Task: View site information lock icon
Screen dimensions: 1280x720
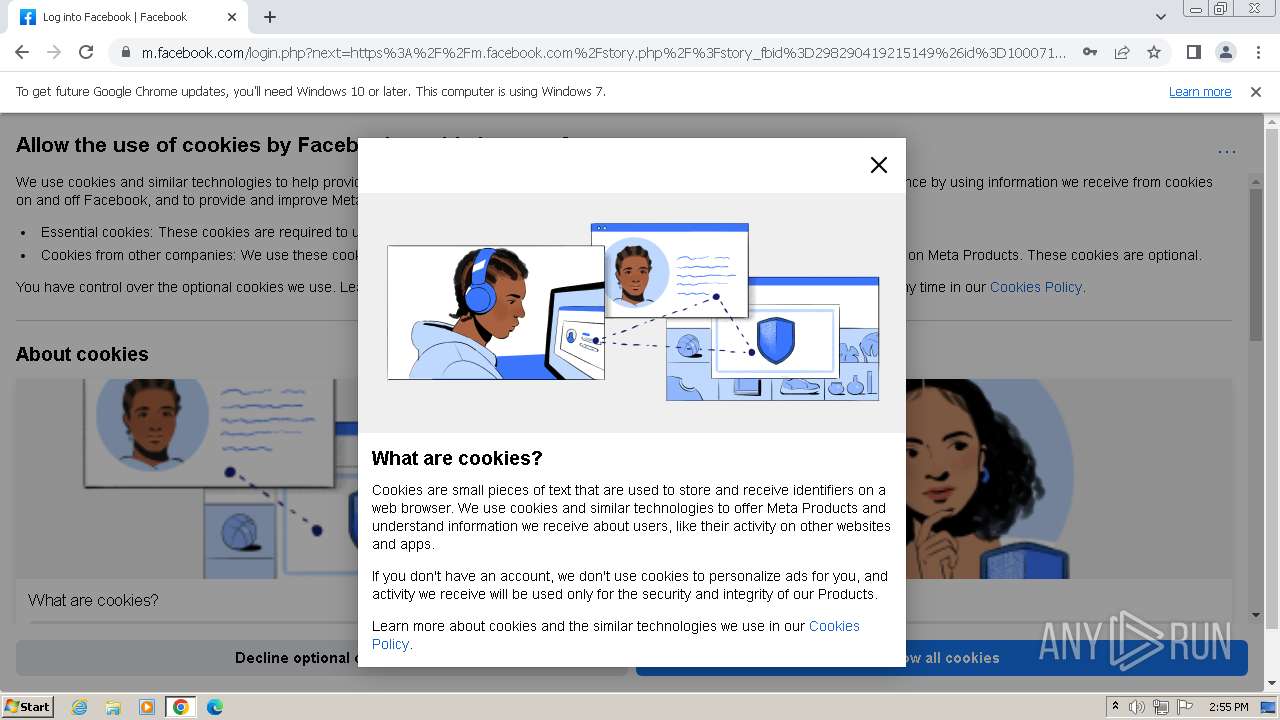Action: pyautogui.click(x=125, y=52)
